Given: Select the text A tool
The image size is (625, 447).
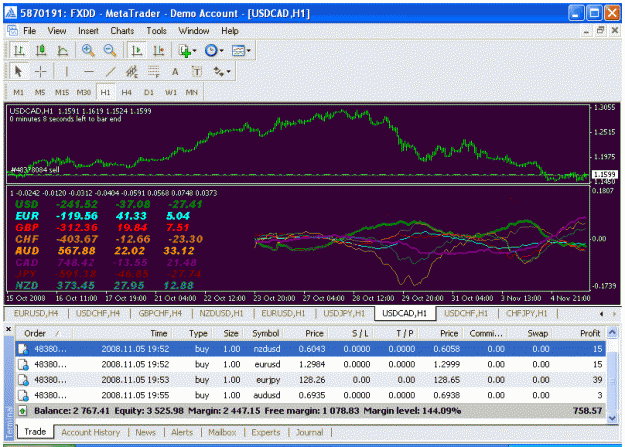Looking at the screenshot, I should coord(175,72).
